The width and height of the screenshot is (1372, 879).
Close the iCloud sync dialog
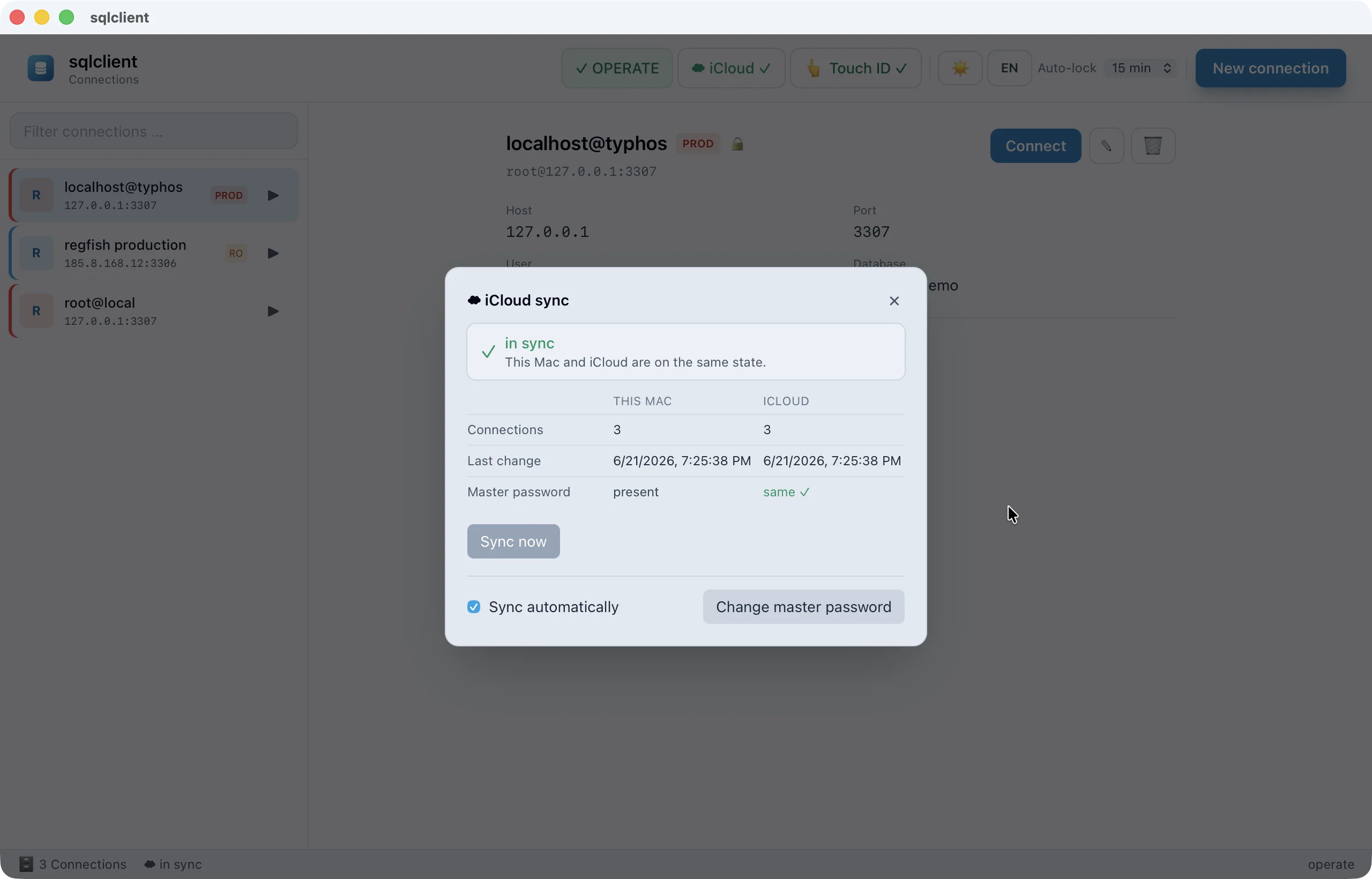click(x=894, y=301)
